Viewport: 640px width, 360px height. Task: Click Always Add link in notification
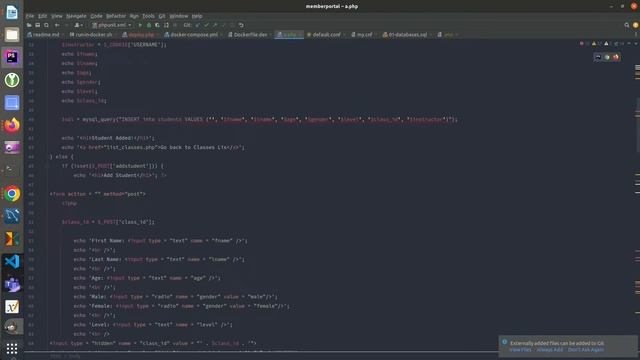549,350
